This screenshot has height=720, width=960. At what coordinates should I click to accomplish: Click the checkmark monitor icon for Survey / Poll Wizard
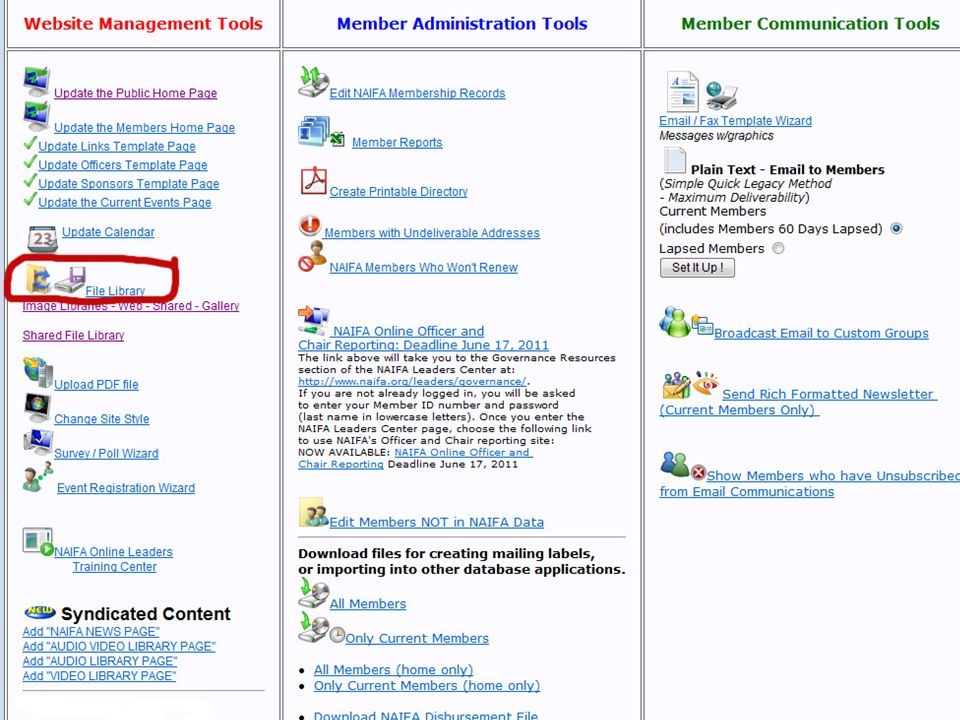[38, 442]
